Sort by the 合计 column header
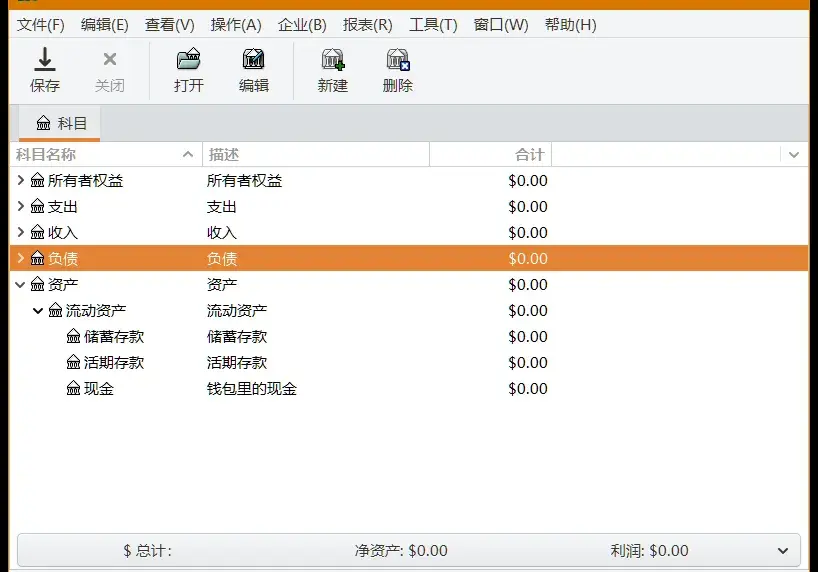The width and height of the screenshot is (818, 572). pos(490,154)
